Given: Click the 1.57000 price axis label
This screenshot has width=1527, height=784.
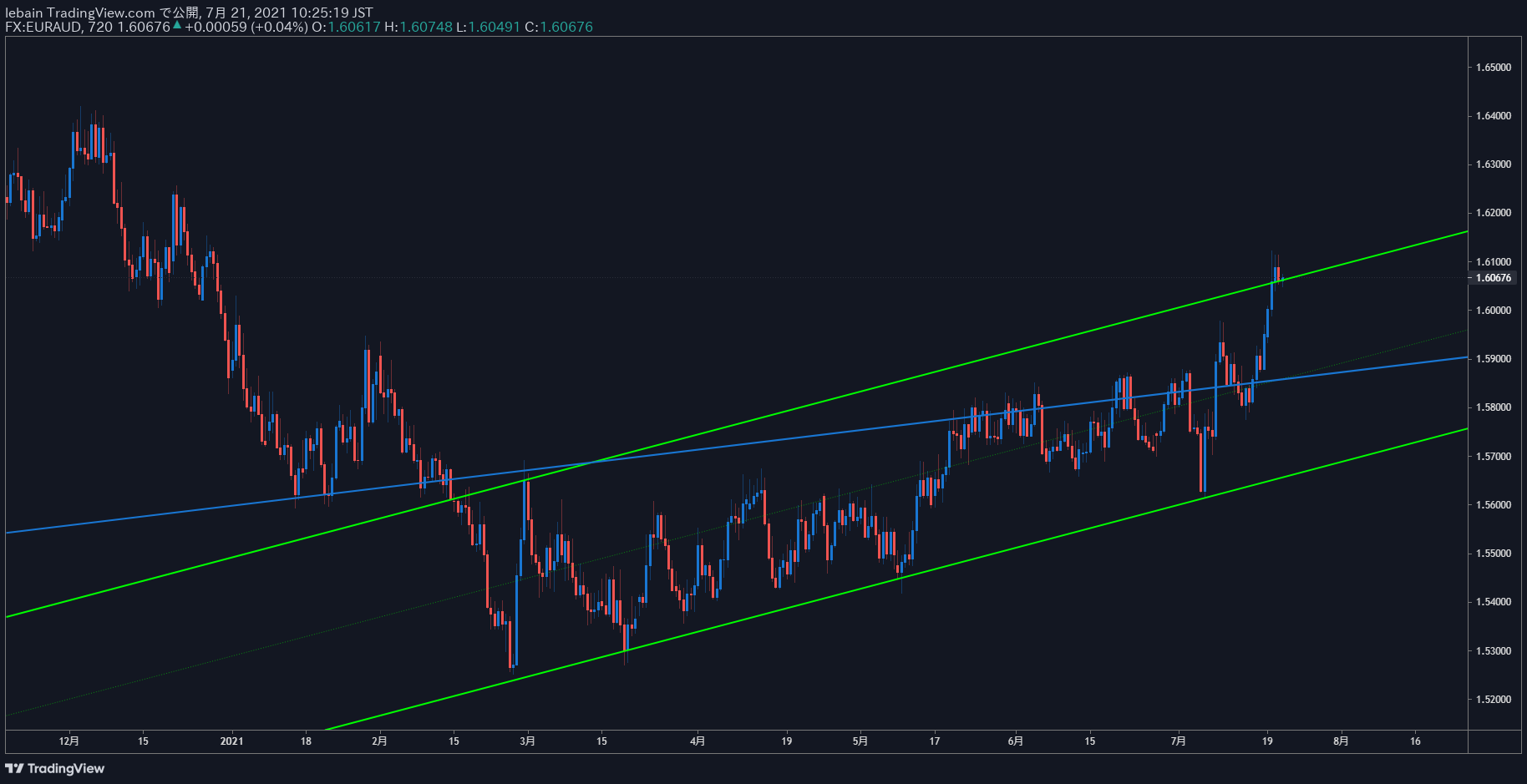Looking at the screenshot, I should (x=1494, y=457).
